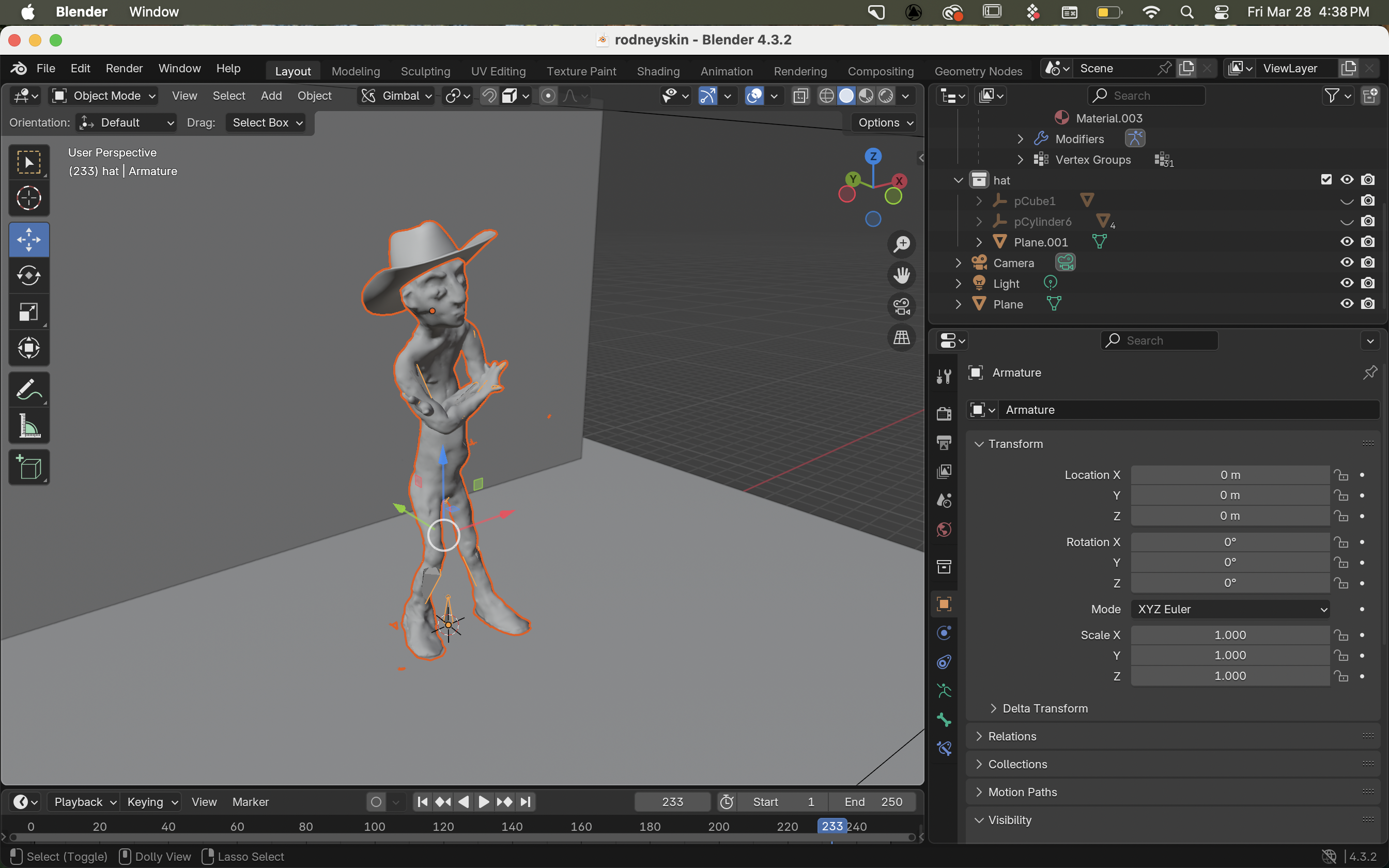1389x868 pixels.
Task: Click the Location X value field
Action: point(1229,475)
